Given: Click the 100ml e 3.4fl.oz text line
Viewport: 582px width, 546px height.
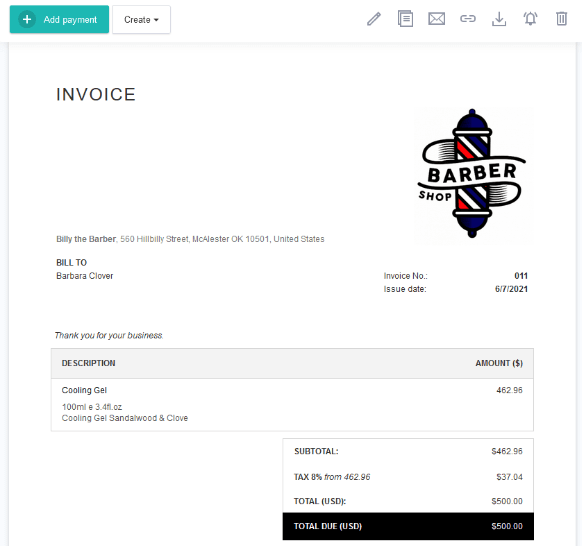Looking at the screenshot, I should point(92,407).
